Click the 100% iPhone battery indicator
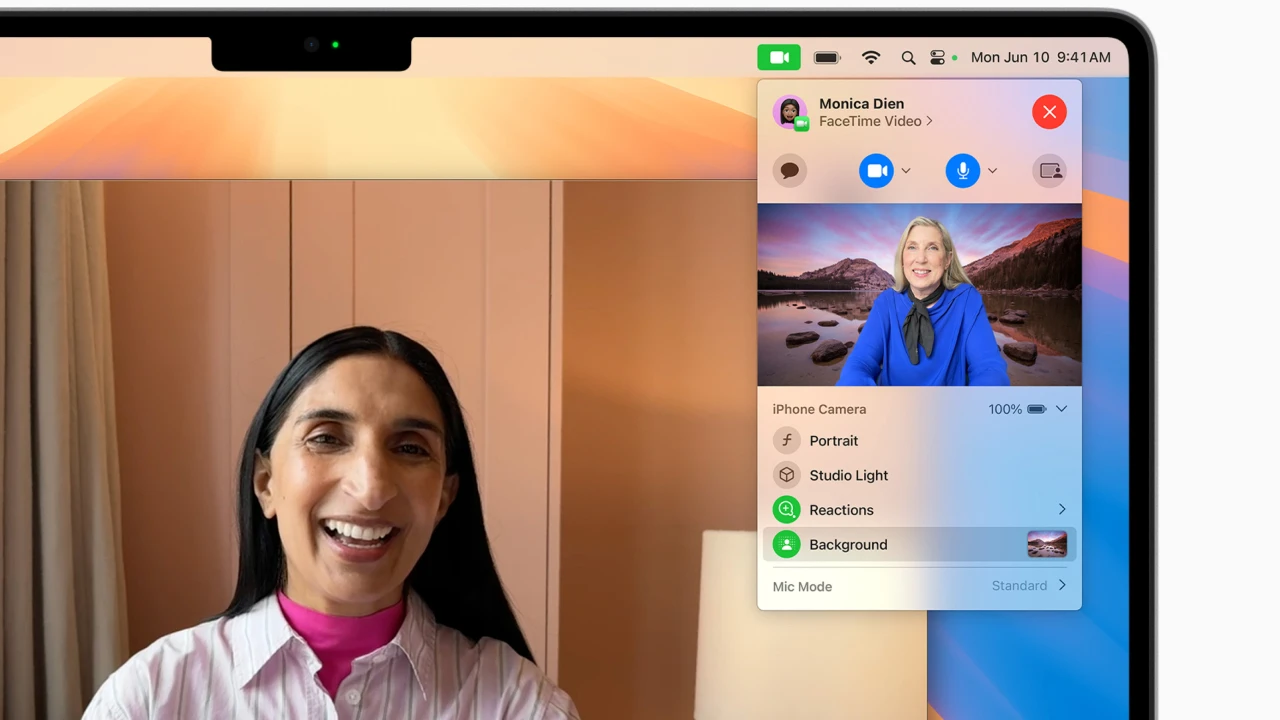The image size is (1280, 720). [x=1017, y=409]
